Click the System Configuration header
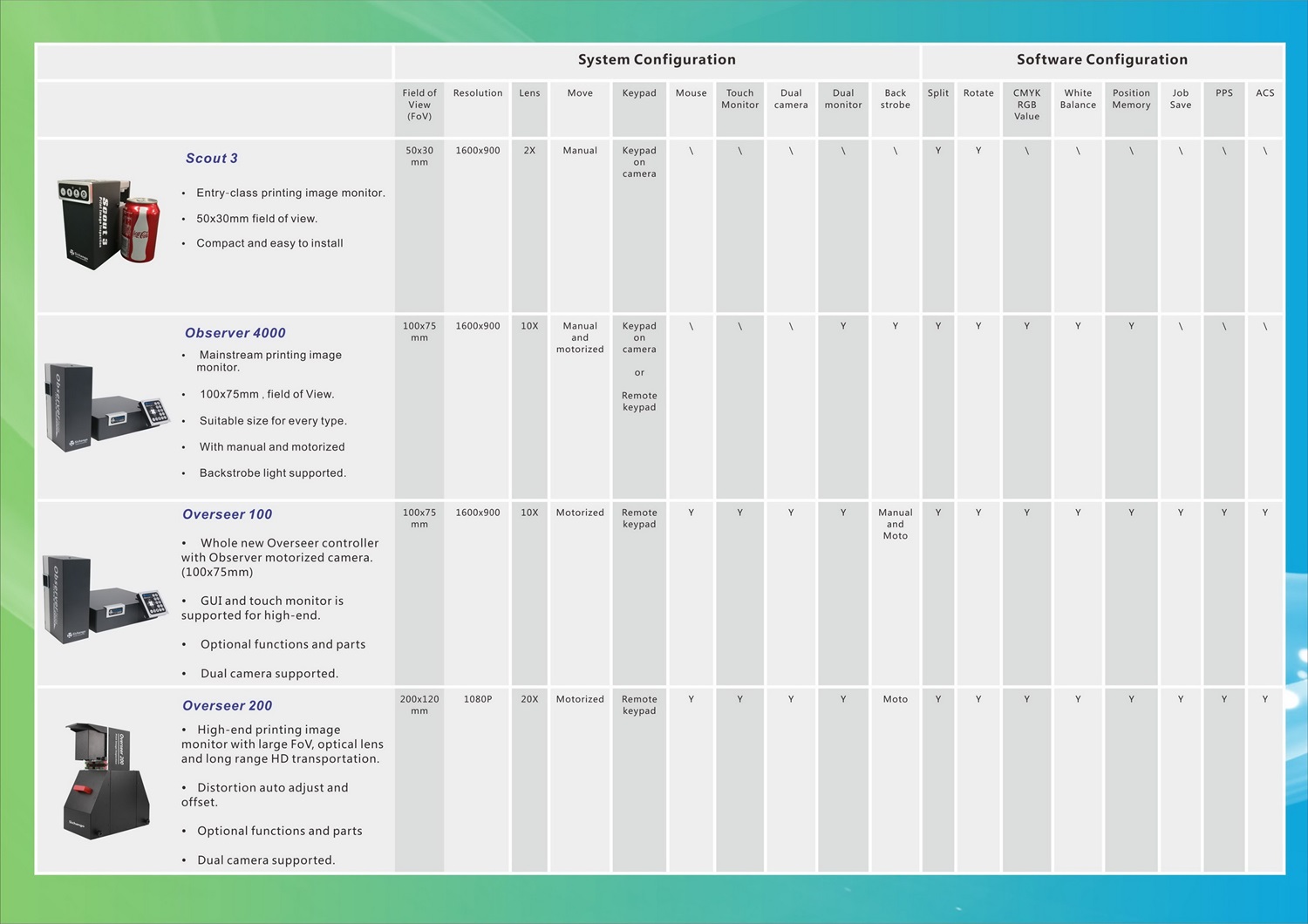This screenshot has height=924, width=1308. [x=657, y=59]
